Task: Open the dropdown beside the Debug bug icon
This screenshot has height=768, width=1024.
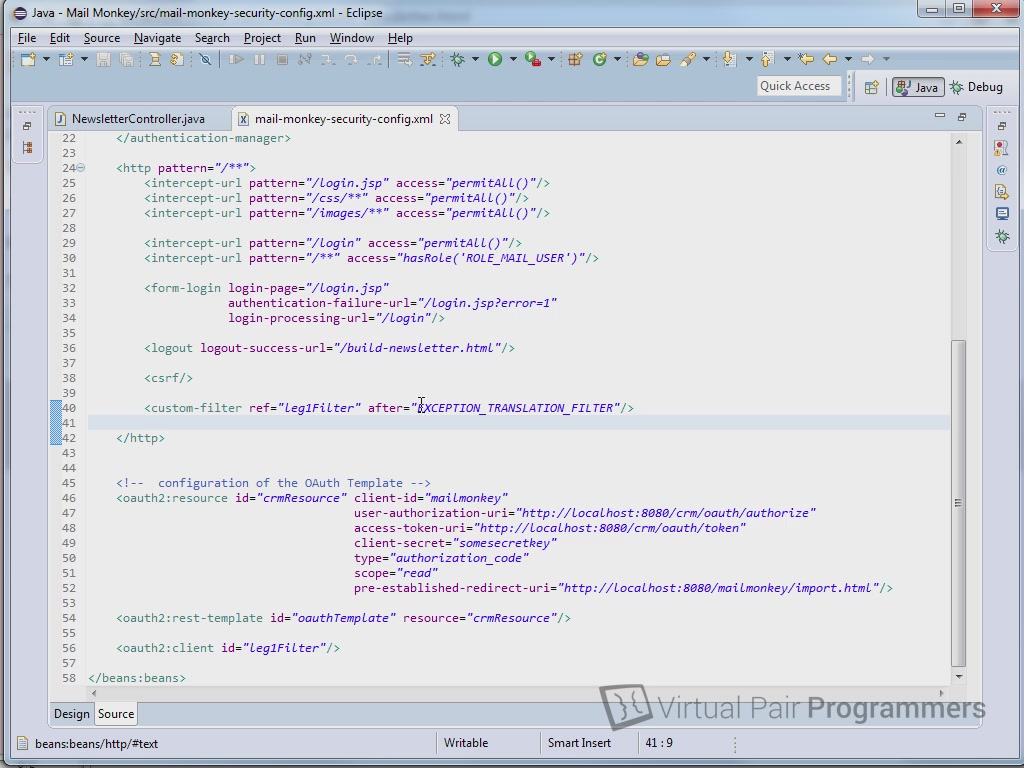Action: point(475,59)
